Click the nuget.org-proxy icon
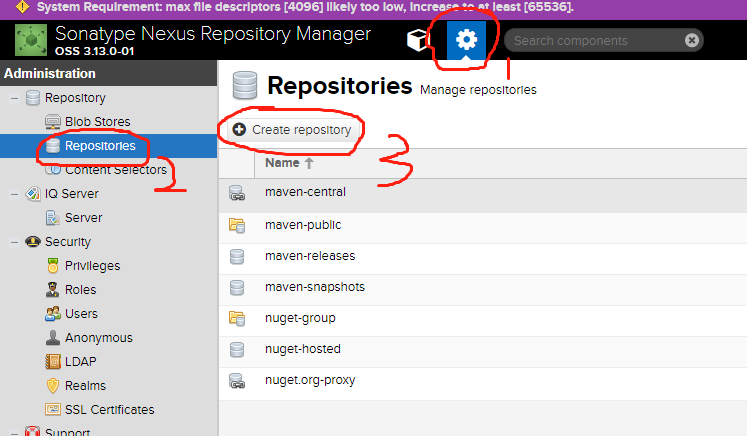 (237, 381)
